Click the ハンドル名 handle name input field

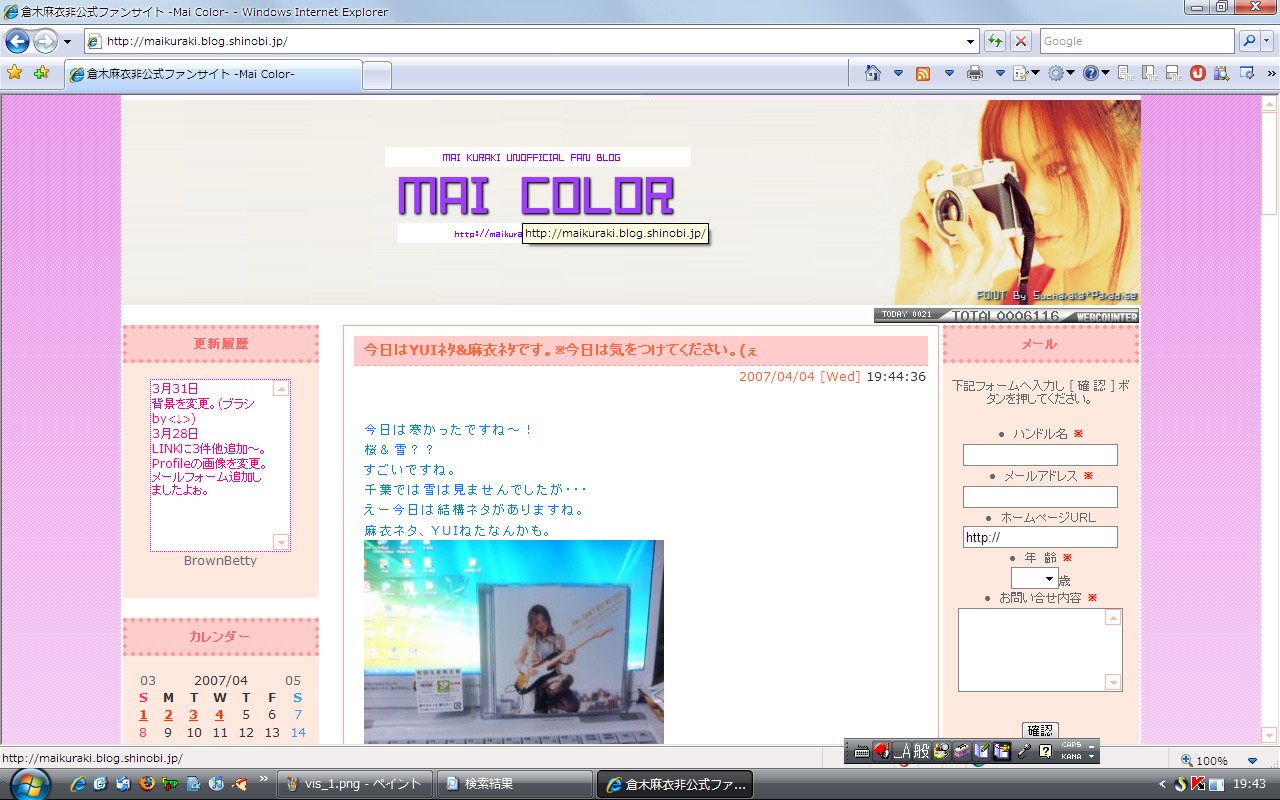[x=1040, y=455]
